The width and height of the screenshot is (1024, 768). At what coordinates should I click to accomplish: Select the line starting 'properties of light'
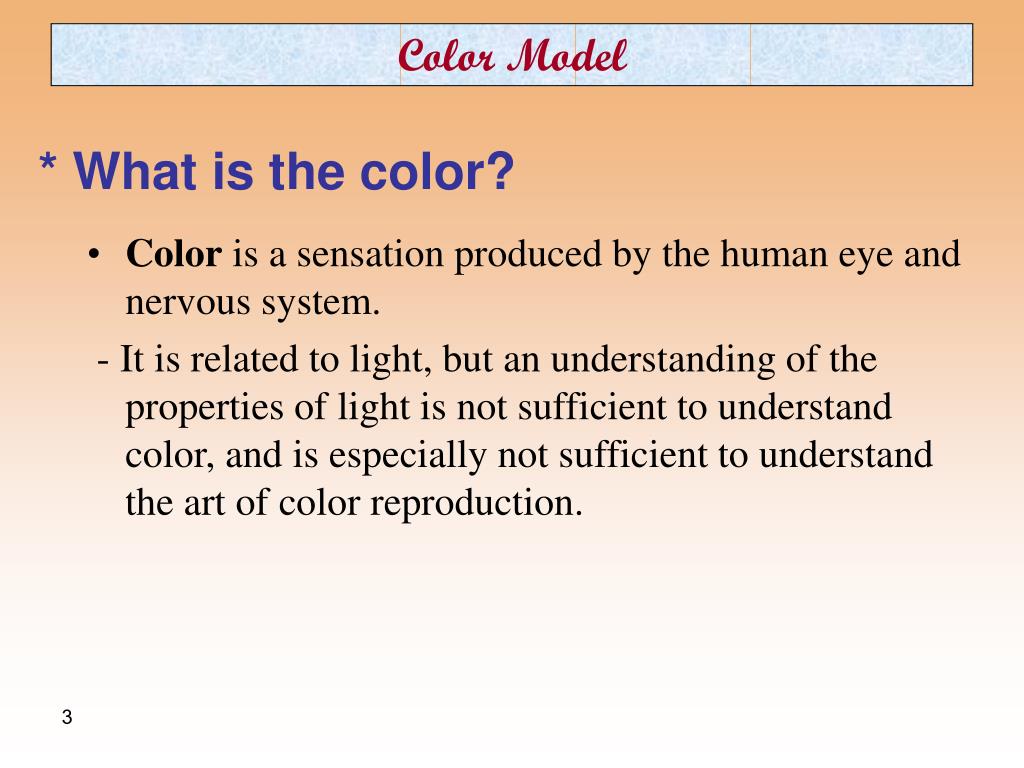click(x=508, y=408)
